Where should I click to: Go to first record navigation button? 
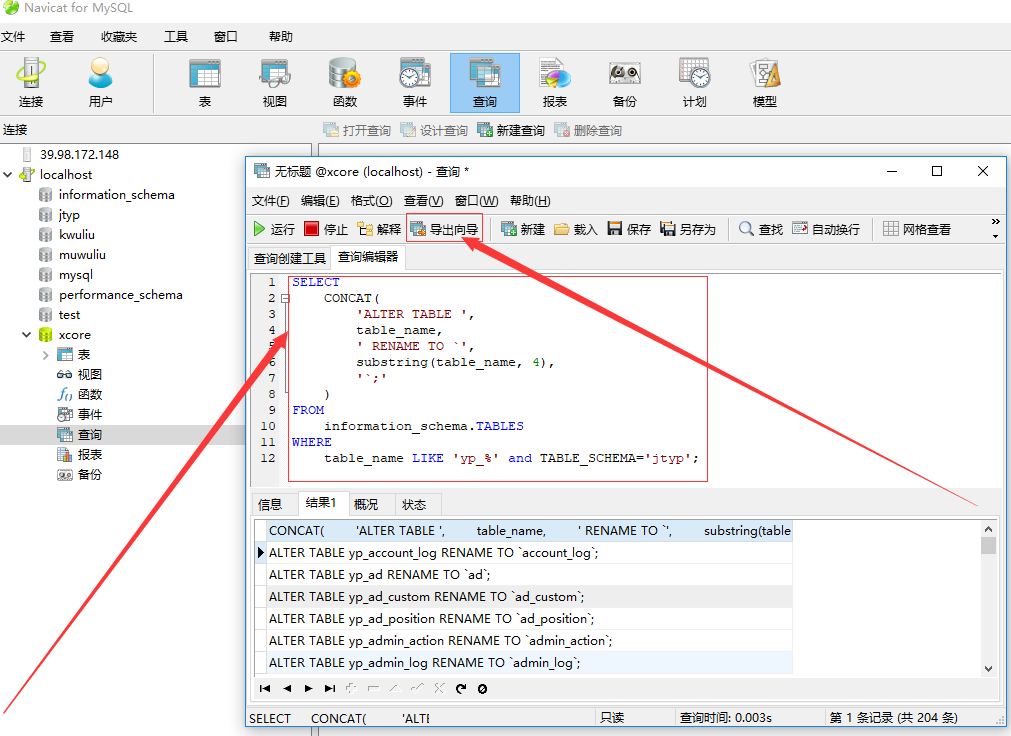click(x=265, y=688)
